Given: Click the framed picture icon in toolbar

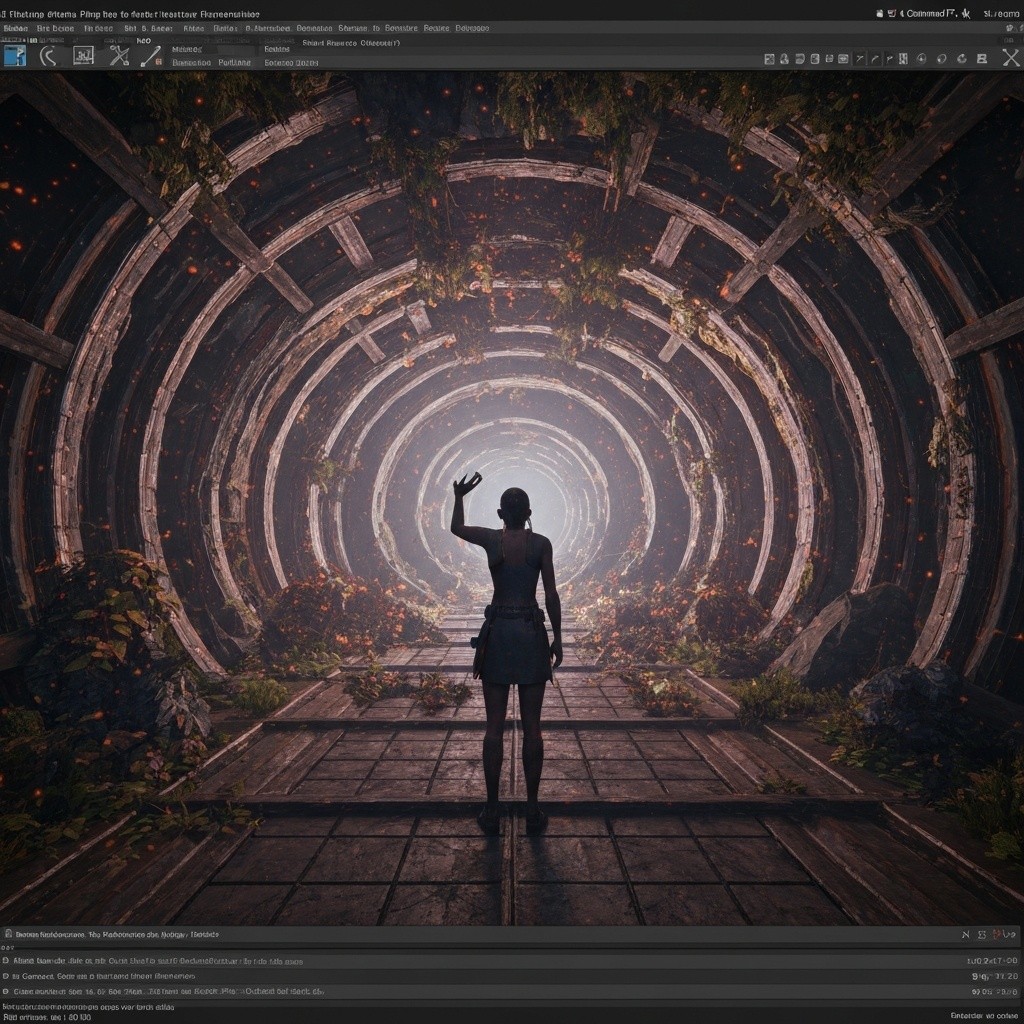Looking at the screenshot, I should coord(83,56).
